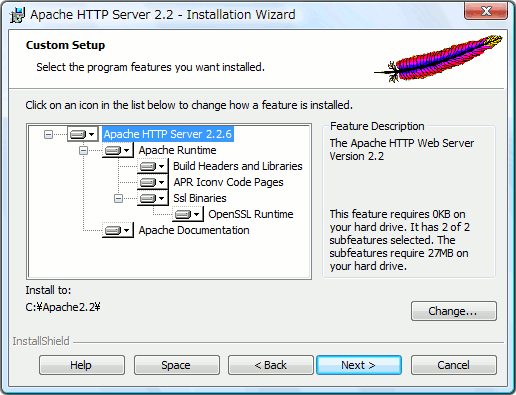Go to the previous step with < Back
Image resolution: width=516 pixels, height=395 pixels.
pyautogui.click(x=271, y=365)
